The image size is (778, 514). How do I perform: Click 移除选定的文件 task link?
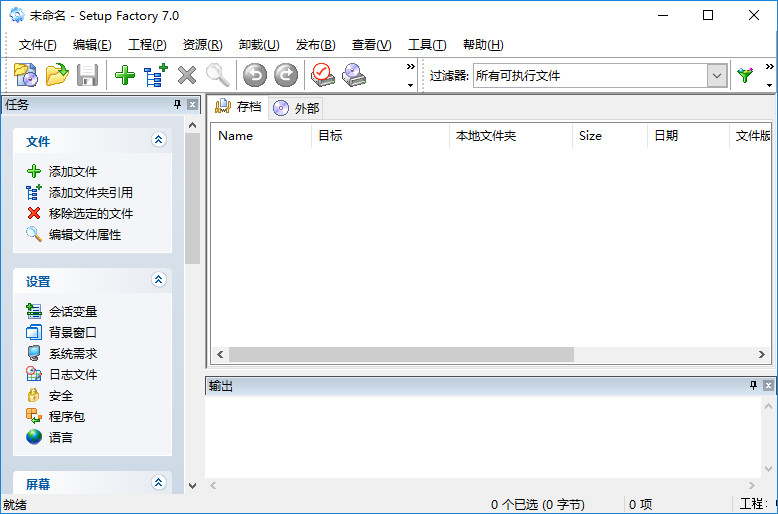pyautogui.click(x=91, y=214)
